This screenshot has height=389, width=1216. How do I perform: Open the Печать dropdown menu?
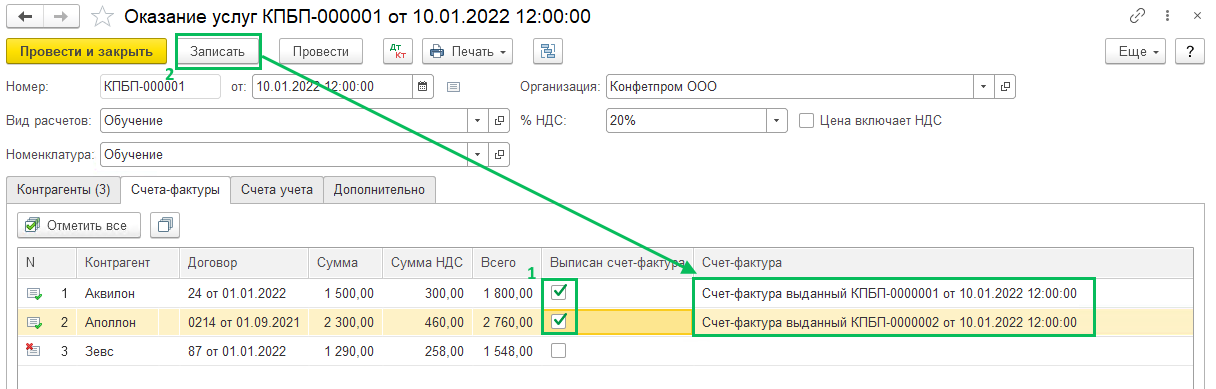click(468, 51)
